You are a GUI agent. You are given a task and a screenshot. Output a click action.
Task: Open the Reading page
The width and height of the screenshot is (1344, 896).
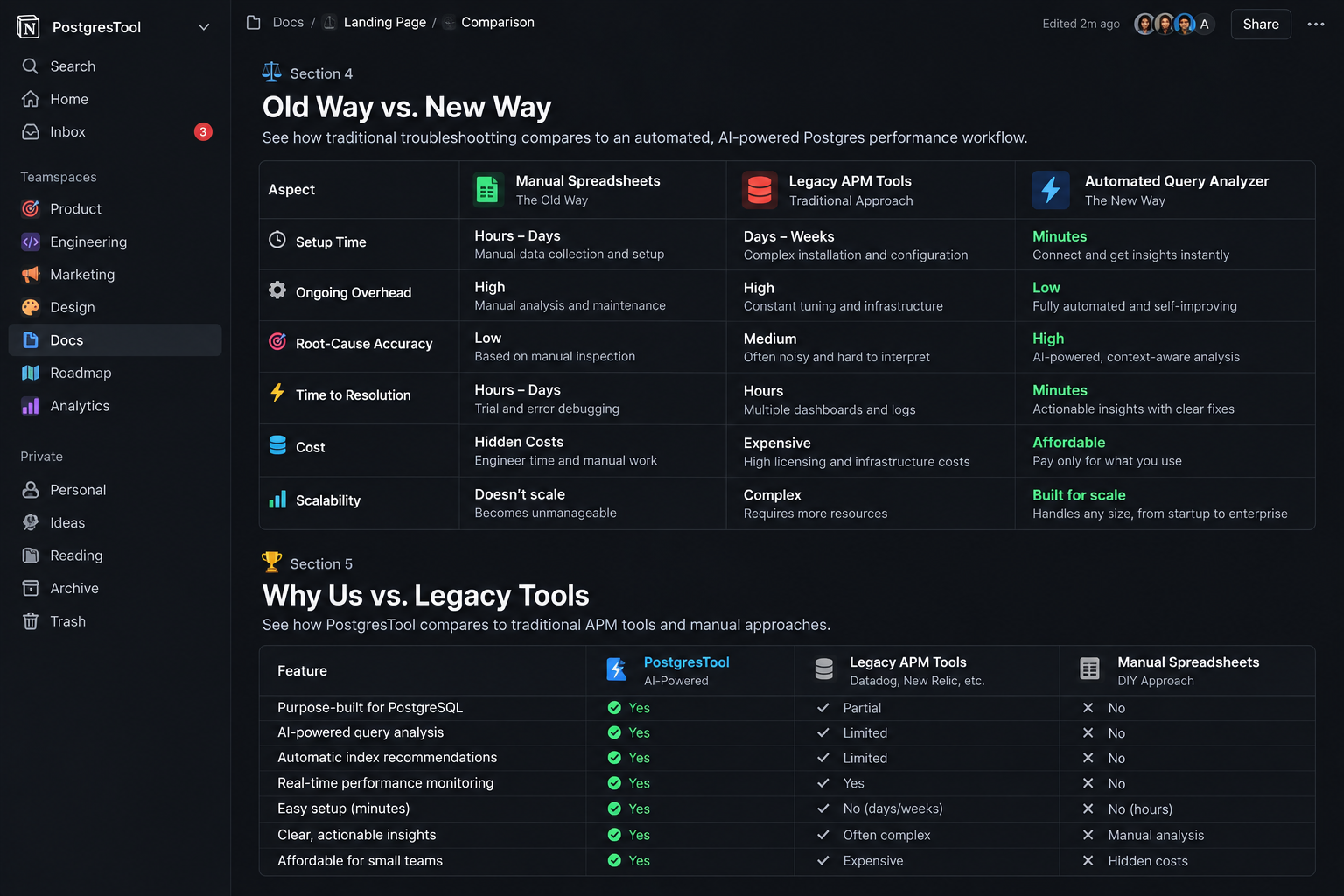[115, 556]
